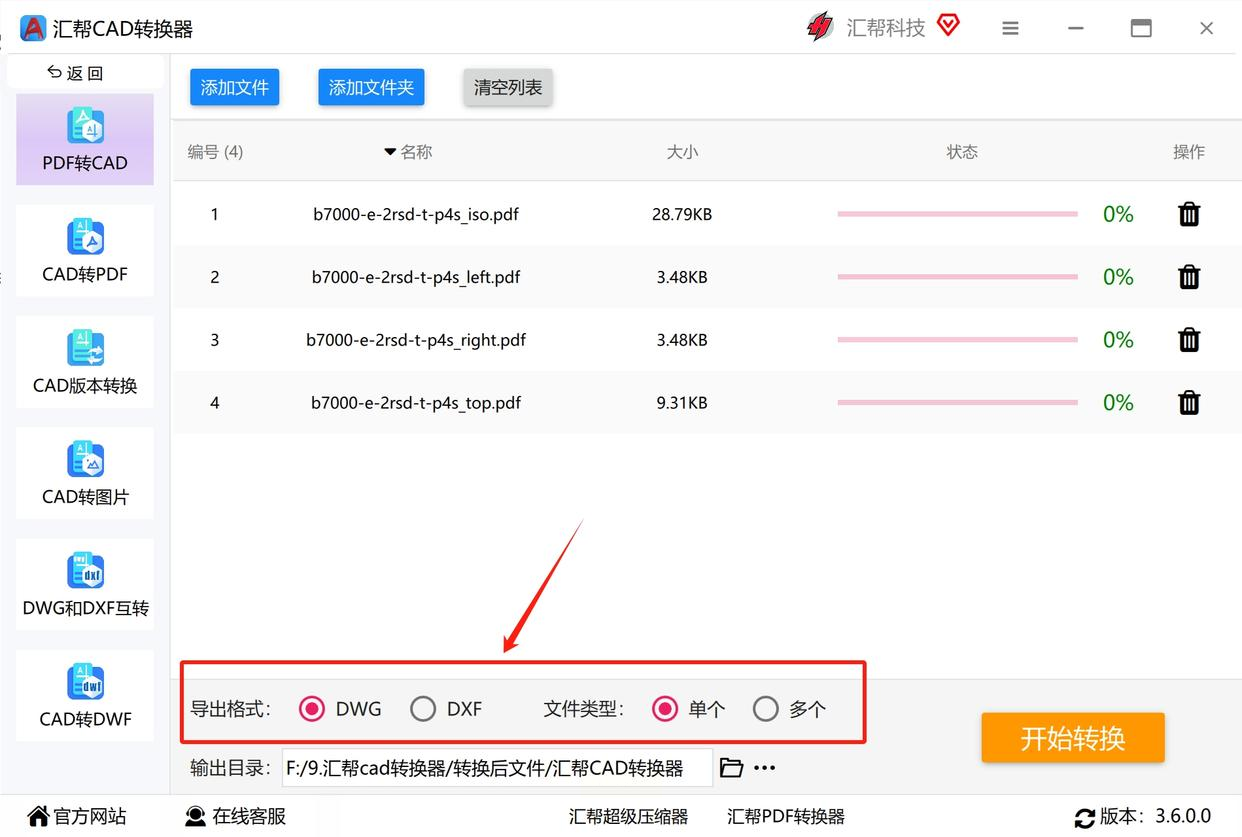
Task: Click the VIP diamond icon
Action: click(x=948, y=25)
